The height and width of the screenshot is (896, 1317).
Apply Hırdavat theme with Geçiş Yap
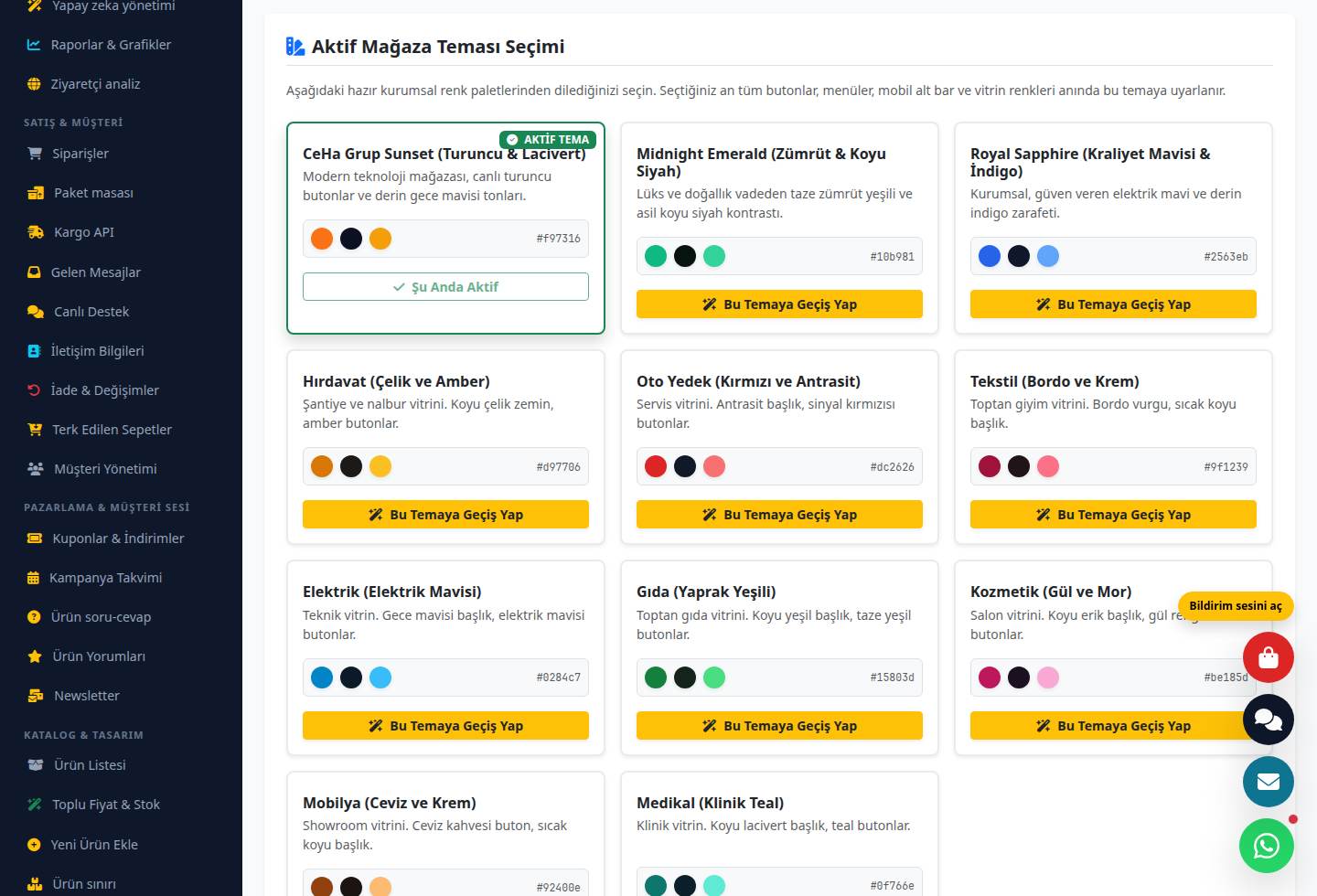tap(445, 515)
